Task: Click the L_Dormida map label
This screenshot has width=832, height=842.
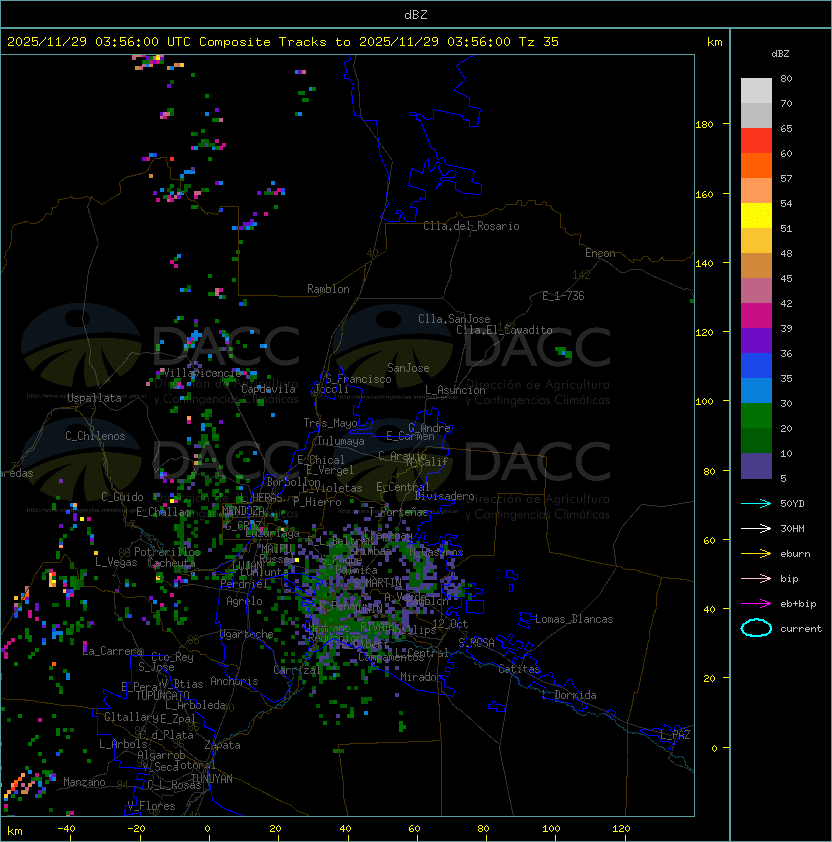Action: [569, 695]
